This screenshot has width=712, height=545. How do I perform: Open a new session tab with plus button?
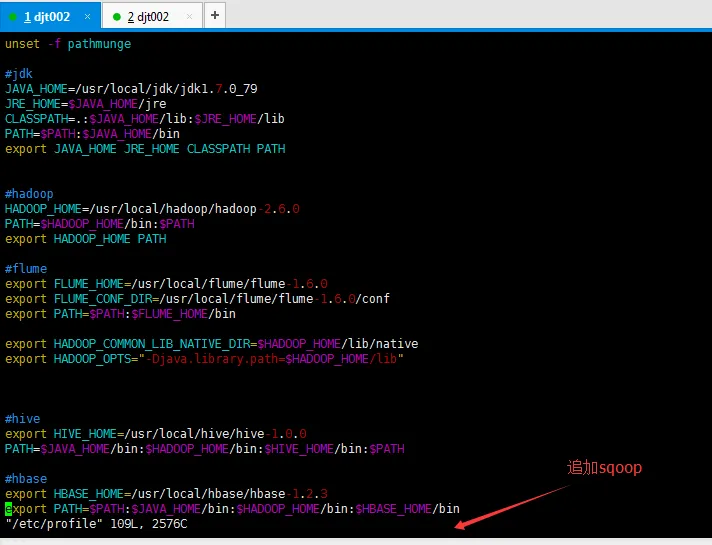(x=215, y=15)
